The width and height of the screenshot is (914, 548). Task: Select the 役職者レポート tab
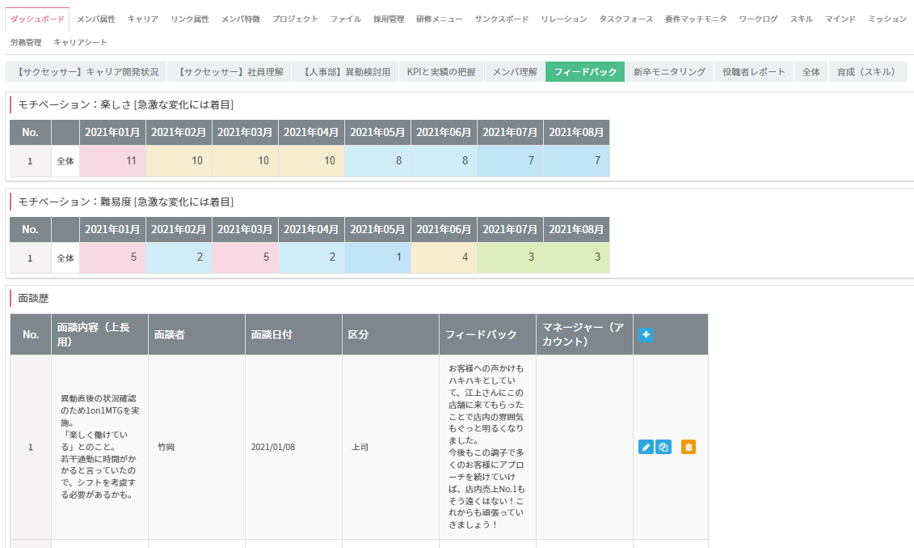click(754, 72)
